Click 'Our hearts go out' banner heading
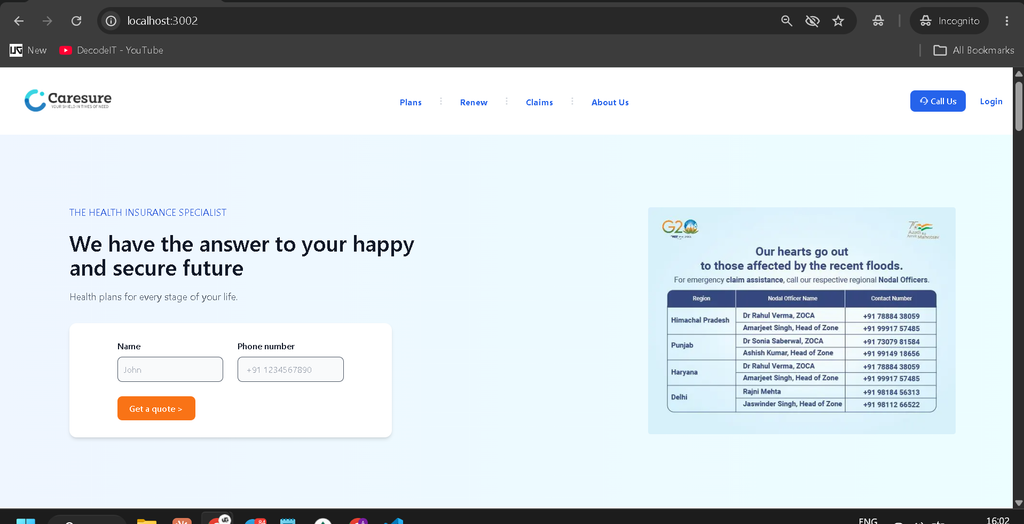The image size is (1024, 524). [x=801, y=252]
